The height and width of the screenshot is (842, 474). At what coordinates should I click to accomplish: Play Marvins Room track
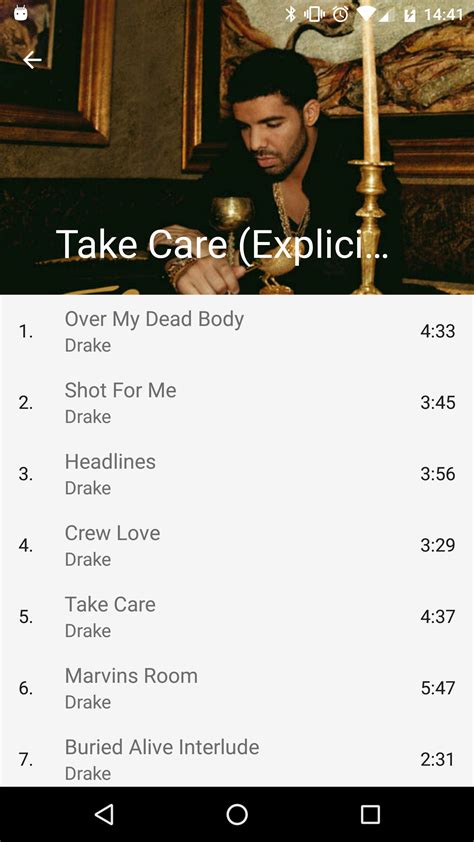coord(237,688)
